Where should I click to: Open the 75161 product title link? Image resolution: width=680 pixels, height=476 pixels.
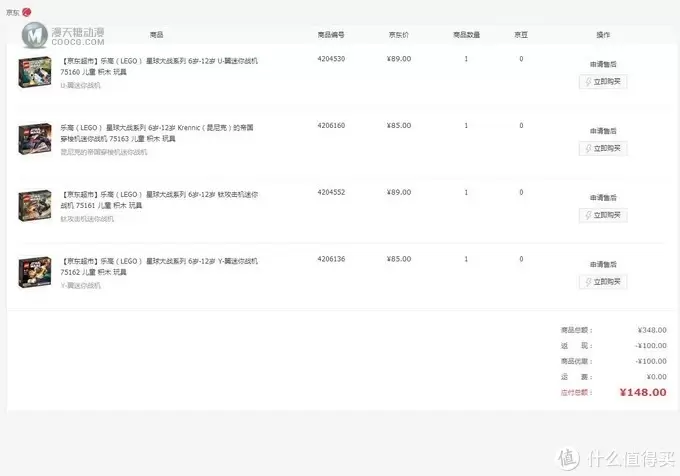click(x=159, y=200)
